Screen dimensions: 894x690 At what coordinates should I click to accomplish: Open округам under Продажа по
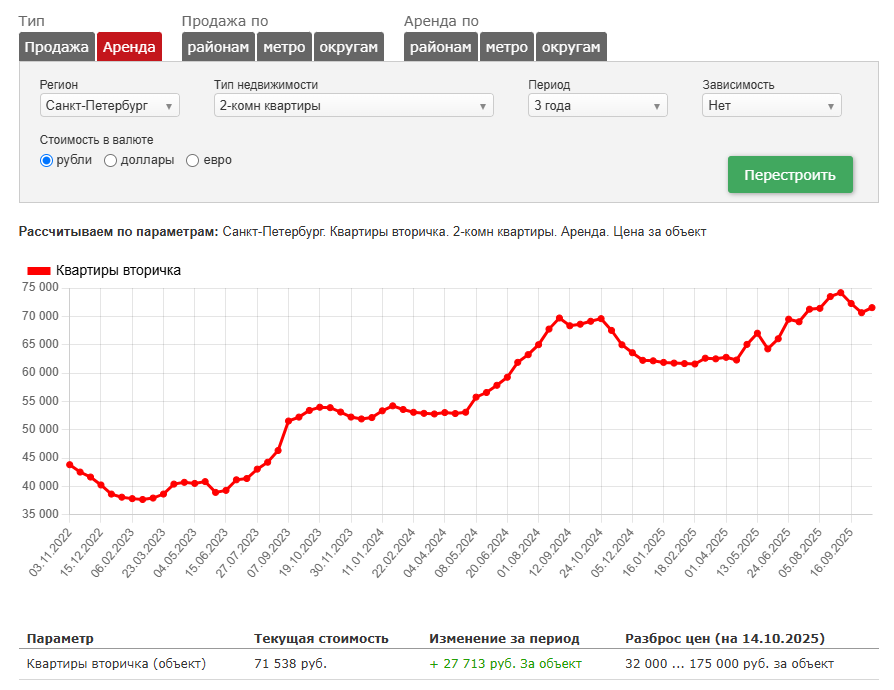(x=348, y=47)
